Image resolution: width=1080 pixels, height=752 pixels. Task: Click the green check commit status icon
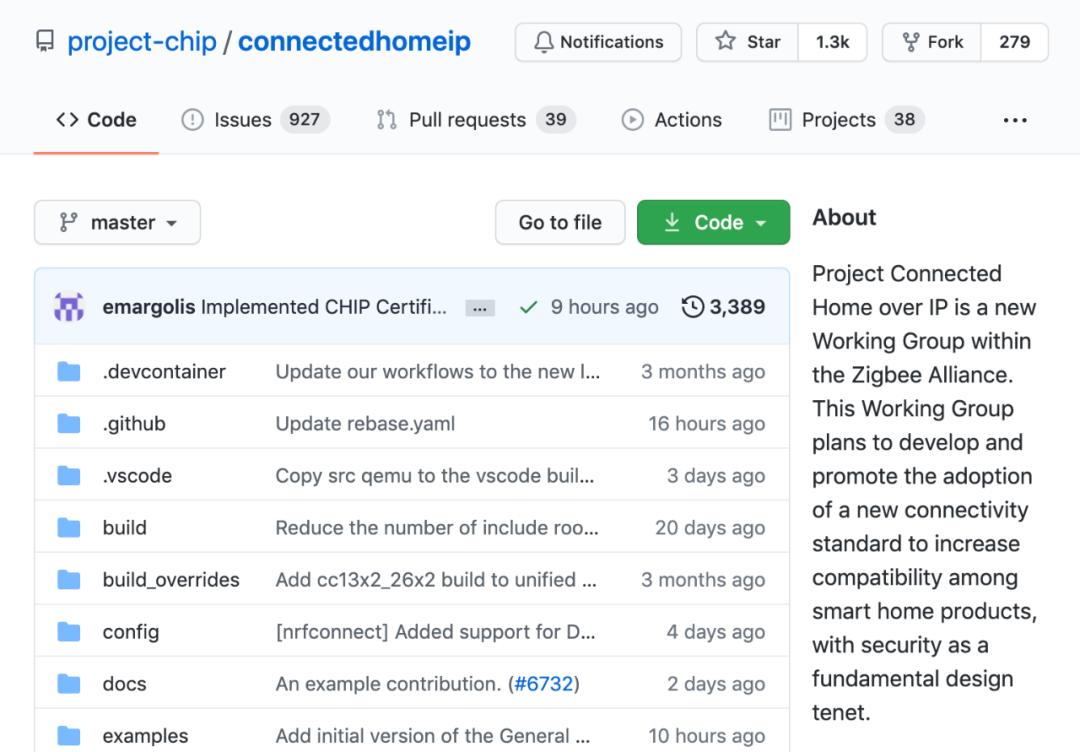click(x=529, y=308)
